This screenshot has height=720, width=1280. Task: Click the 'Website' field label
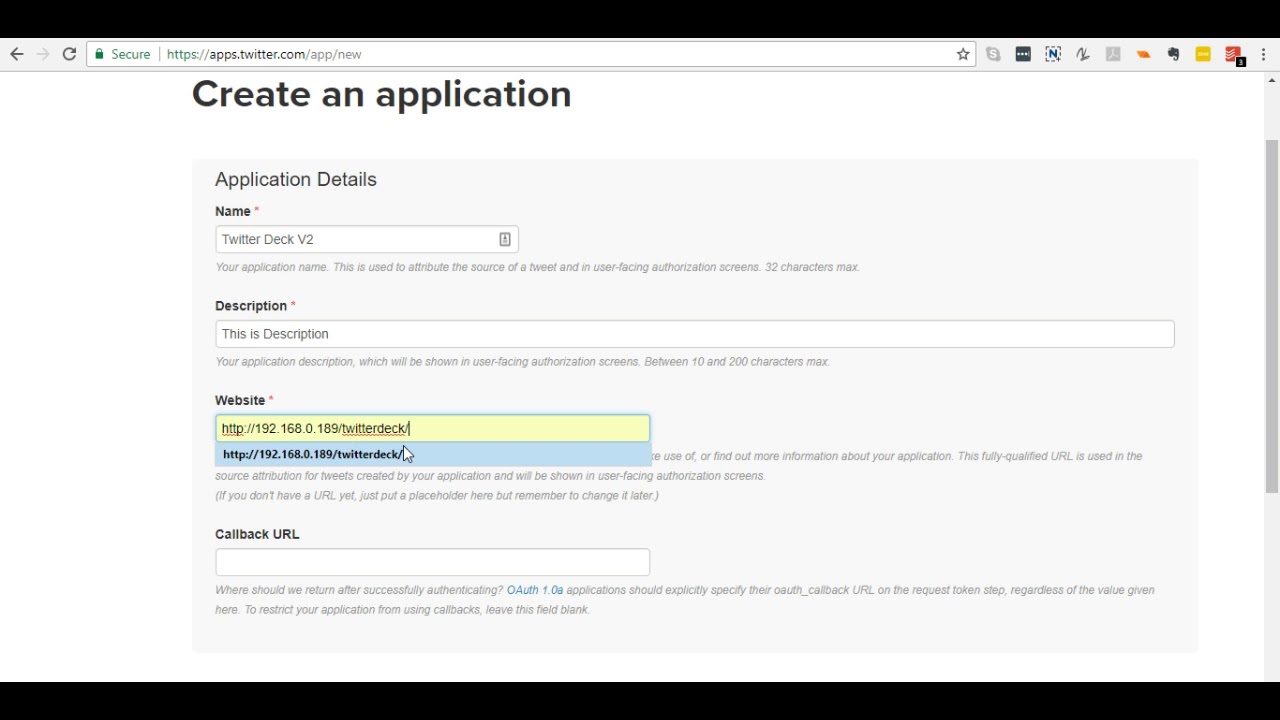[x=240, y=400]
